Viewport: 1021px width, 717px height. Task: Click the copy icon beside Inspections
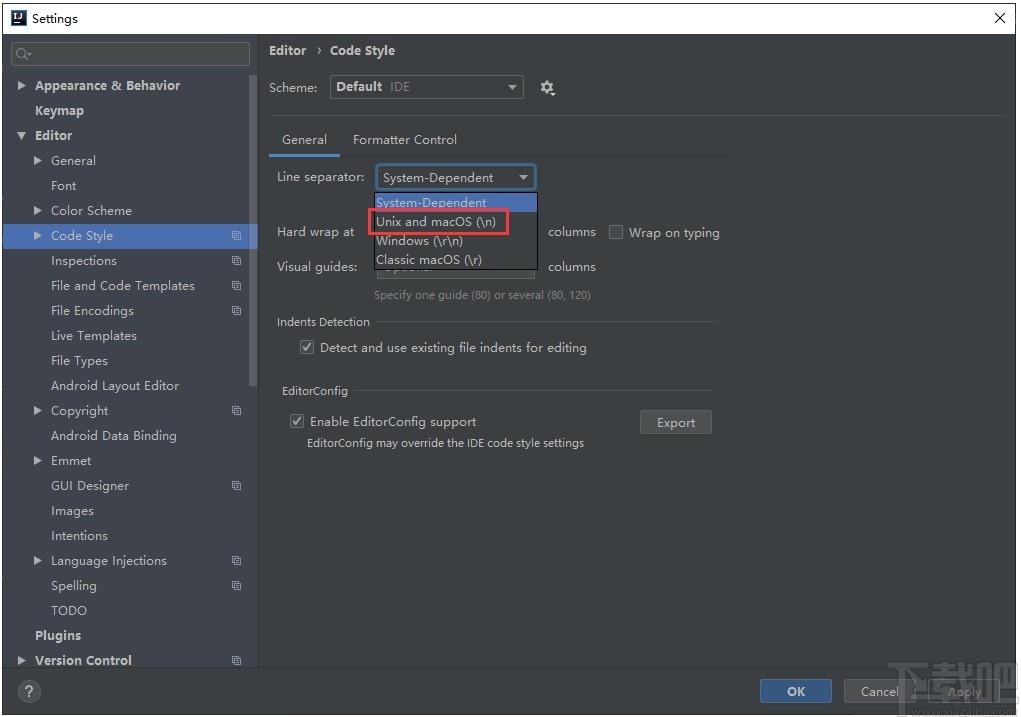point(236,261)
